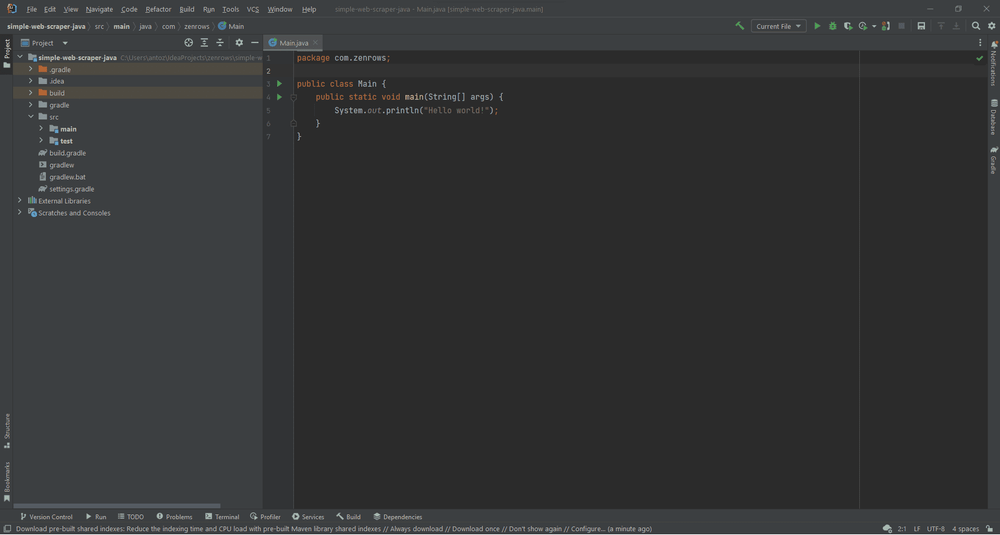Click the Profile run icon with the clock
Viewport: 1000px width, 535px height.
863,26
